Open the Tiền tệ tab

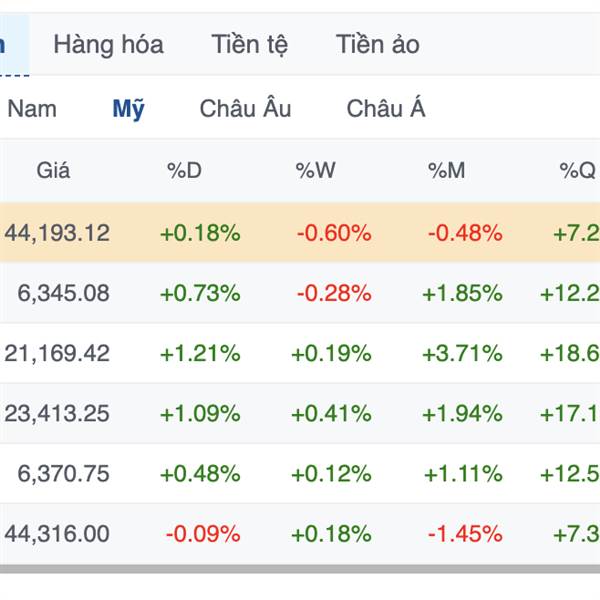tap(249, 44)
